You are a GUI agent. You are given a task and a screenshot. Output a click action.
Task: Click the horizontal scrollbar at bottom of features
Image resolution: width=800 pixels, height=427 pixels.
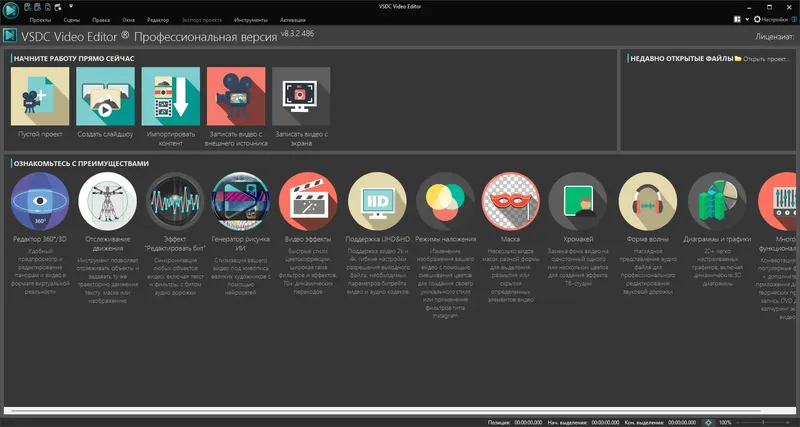[399, 411]
